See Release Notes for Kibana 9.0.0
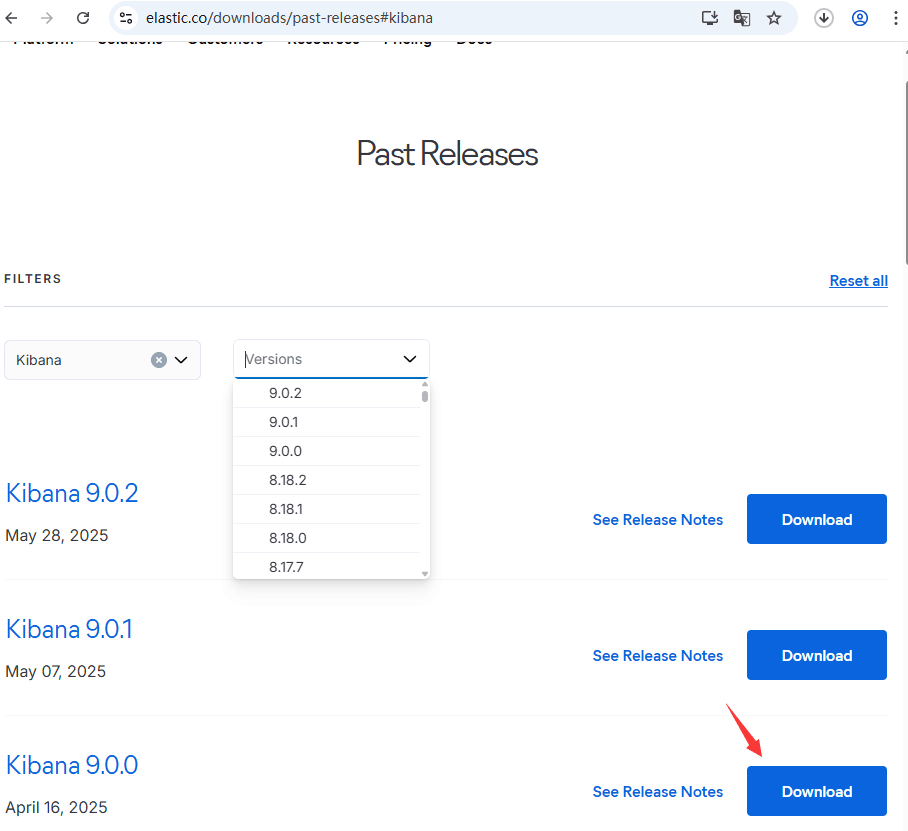Viewport: 908px width, 831px height. click(x=658, y=792)
